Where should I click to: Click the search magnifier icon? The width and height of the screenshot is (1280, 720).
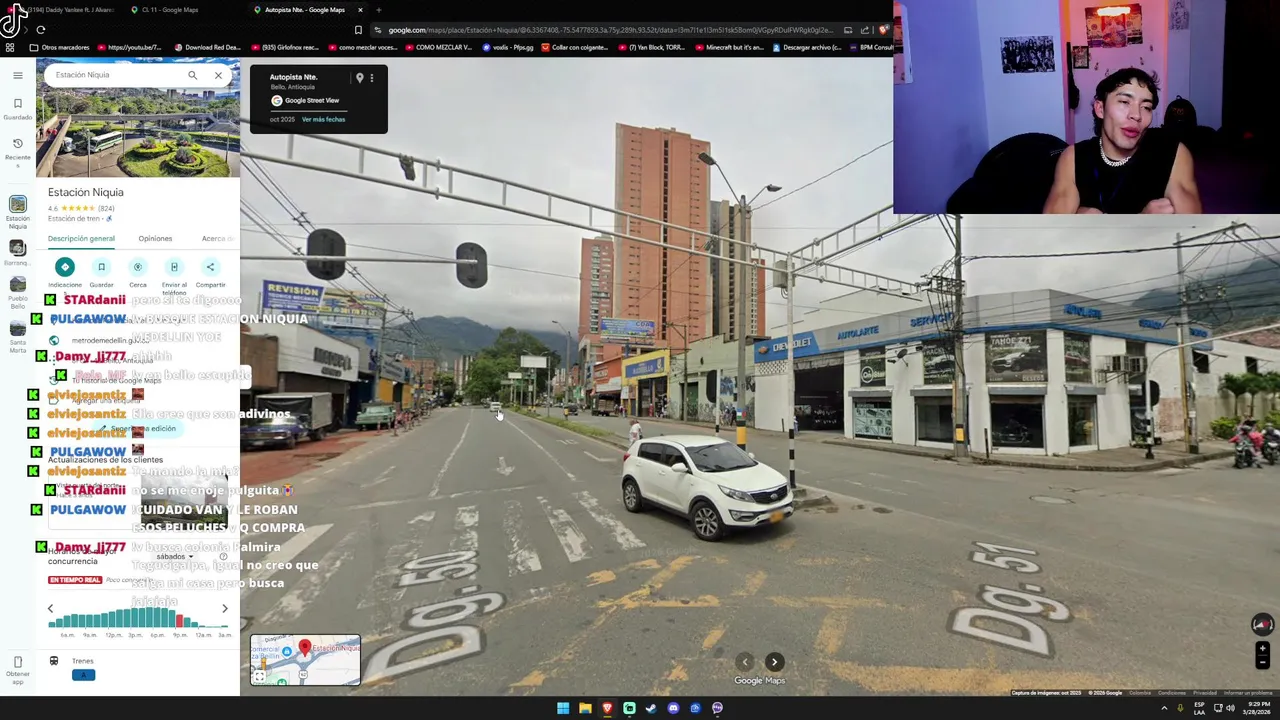pyautogui.click(x=192, y=75)
